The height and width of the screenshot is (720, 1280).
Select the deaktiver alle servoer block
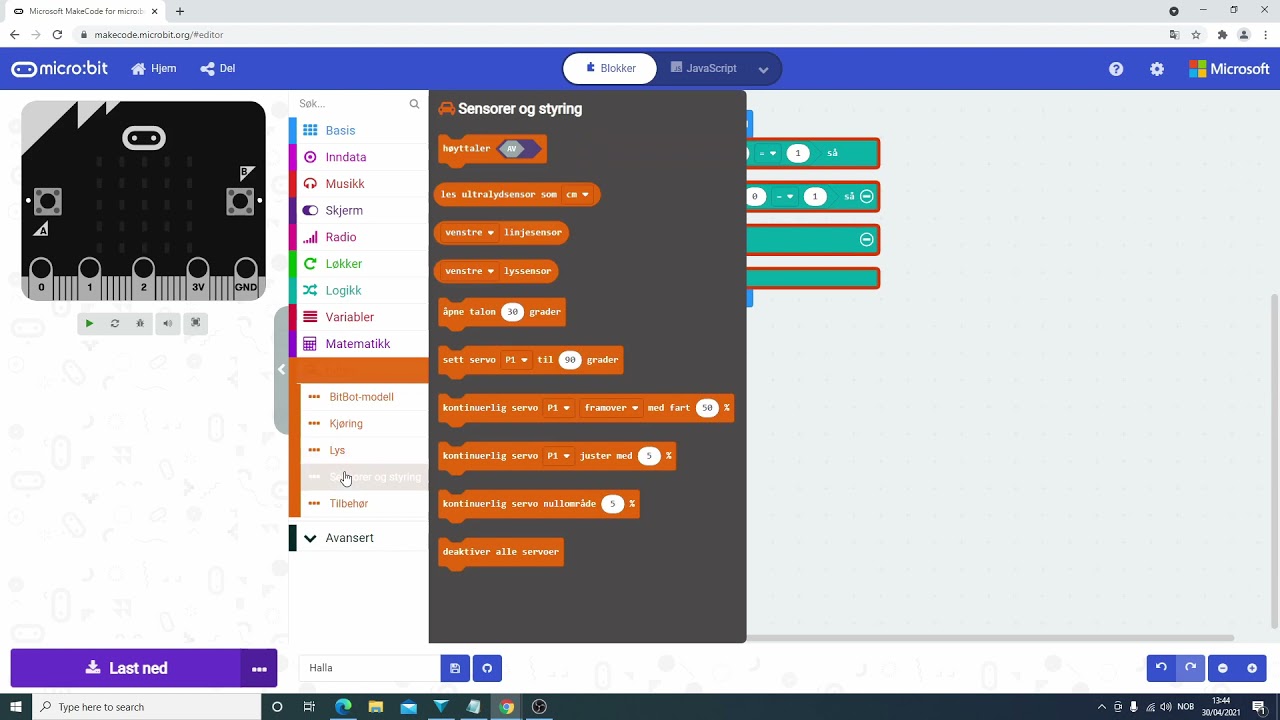(501, 553)
